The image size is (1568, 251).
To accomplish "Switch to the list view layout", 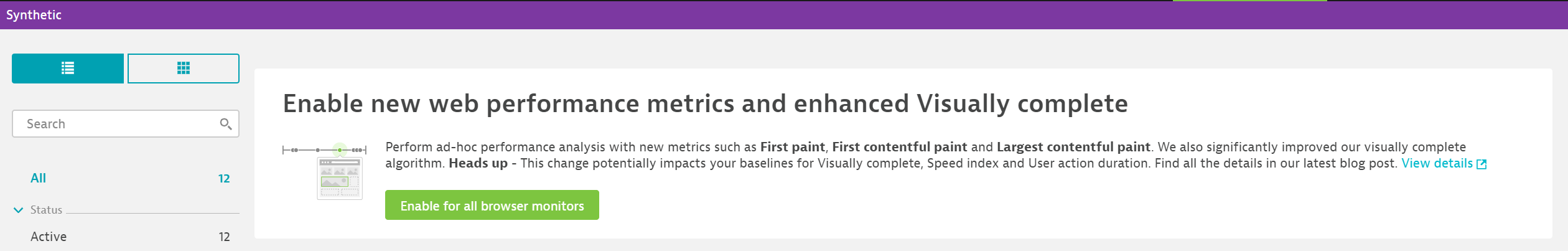I will (x=68, y=69).
